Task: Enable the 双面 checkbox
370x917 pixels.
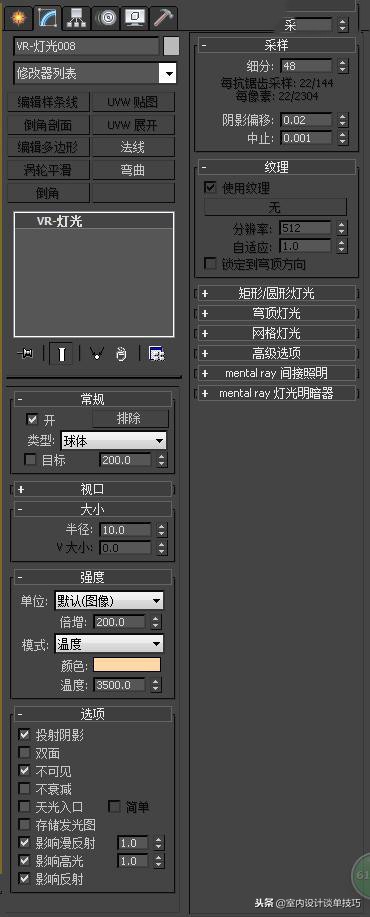Action: coord(24,753)
